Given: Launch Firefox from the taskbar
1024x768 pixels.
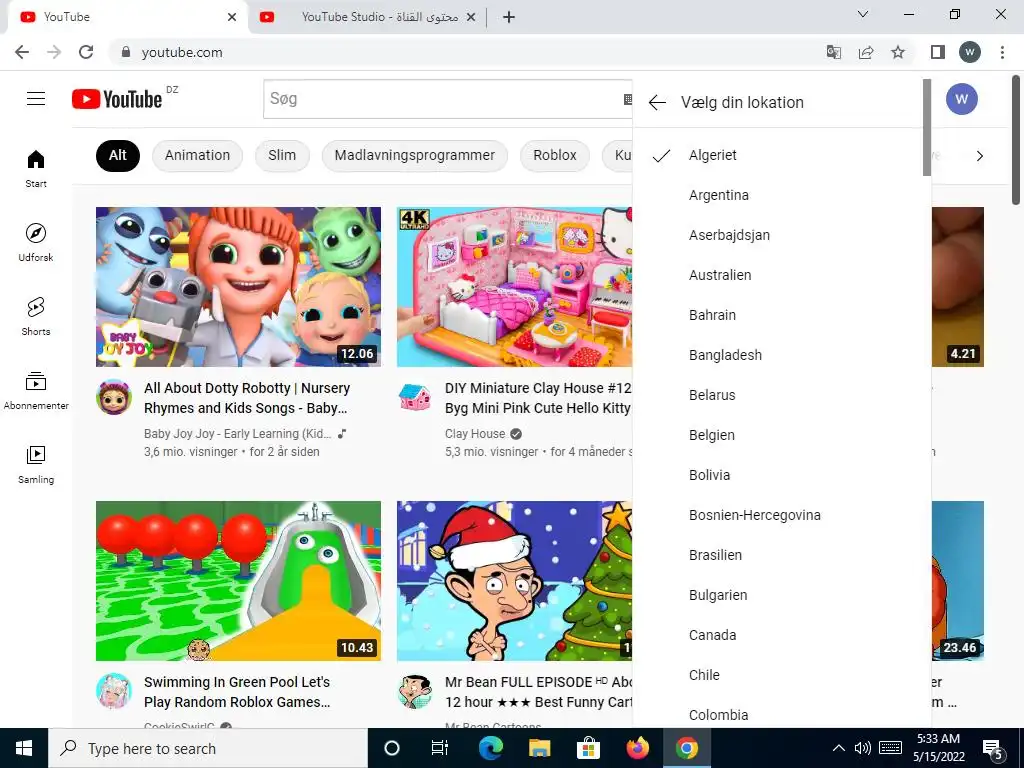Looking at the screenshot, I should [x=637, y=748].
